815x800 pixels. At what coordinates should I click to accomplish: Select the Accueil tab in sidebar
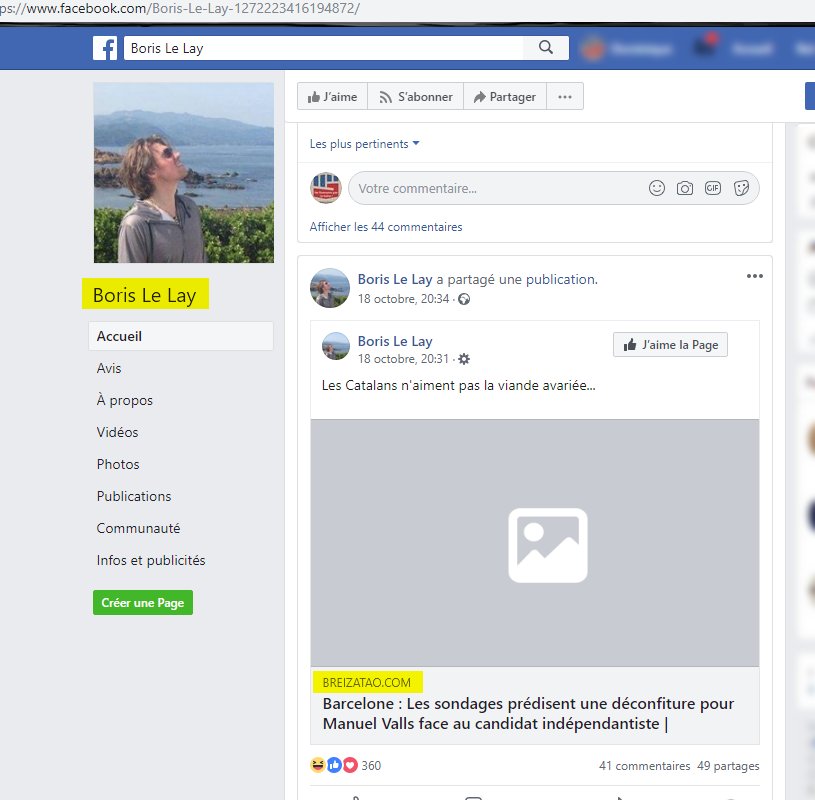click(x=181, y=336)
